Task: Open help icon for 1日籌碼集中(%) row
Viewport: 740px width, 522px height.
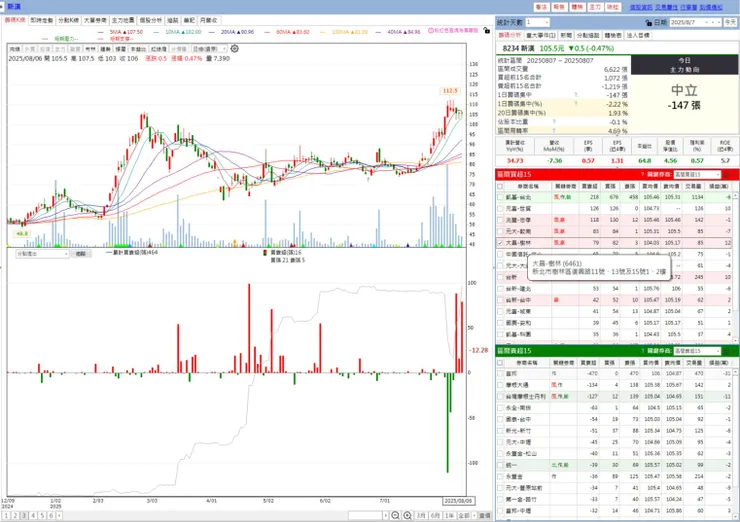Action: pos(575,104)
